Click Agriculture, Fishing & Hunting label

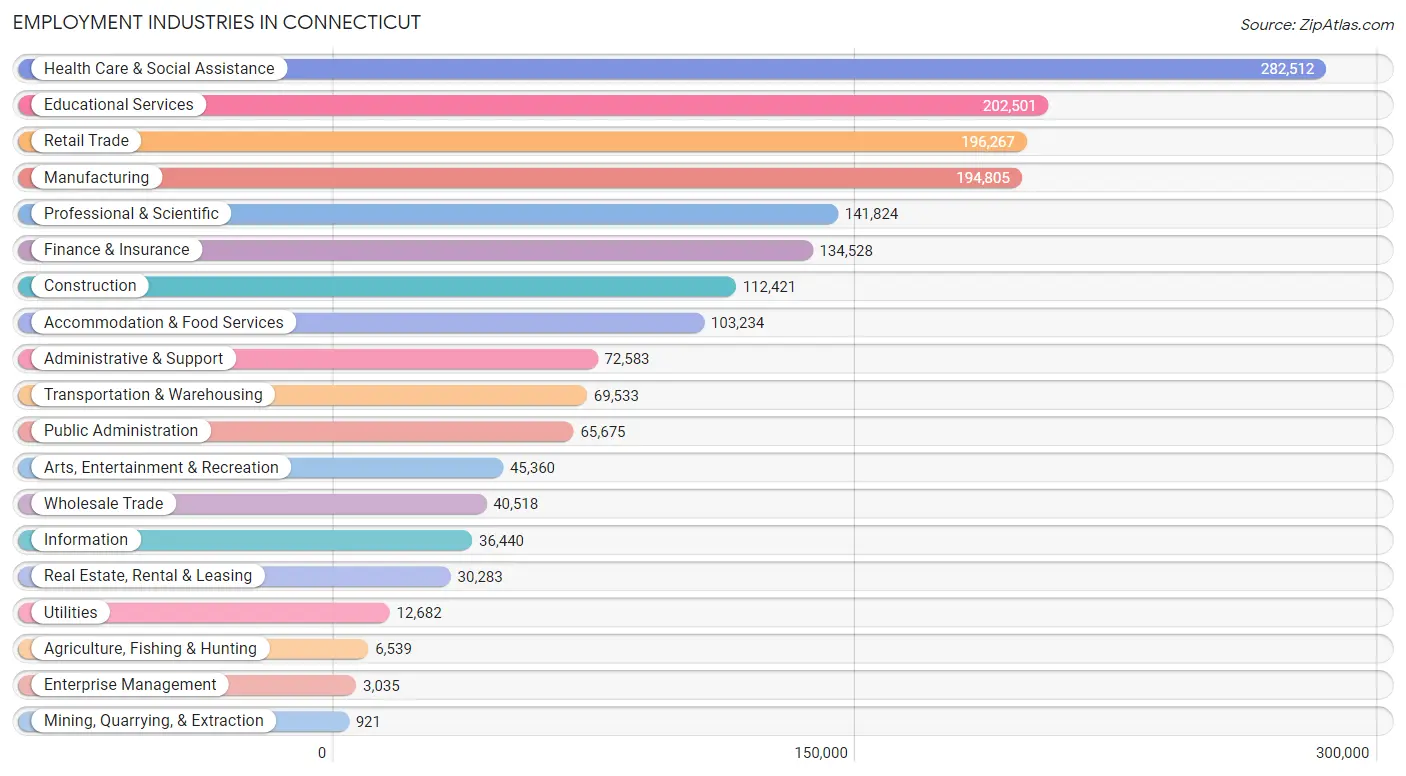tap(150, 649)
